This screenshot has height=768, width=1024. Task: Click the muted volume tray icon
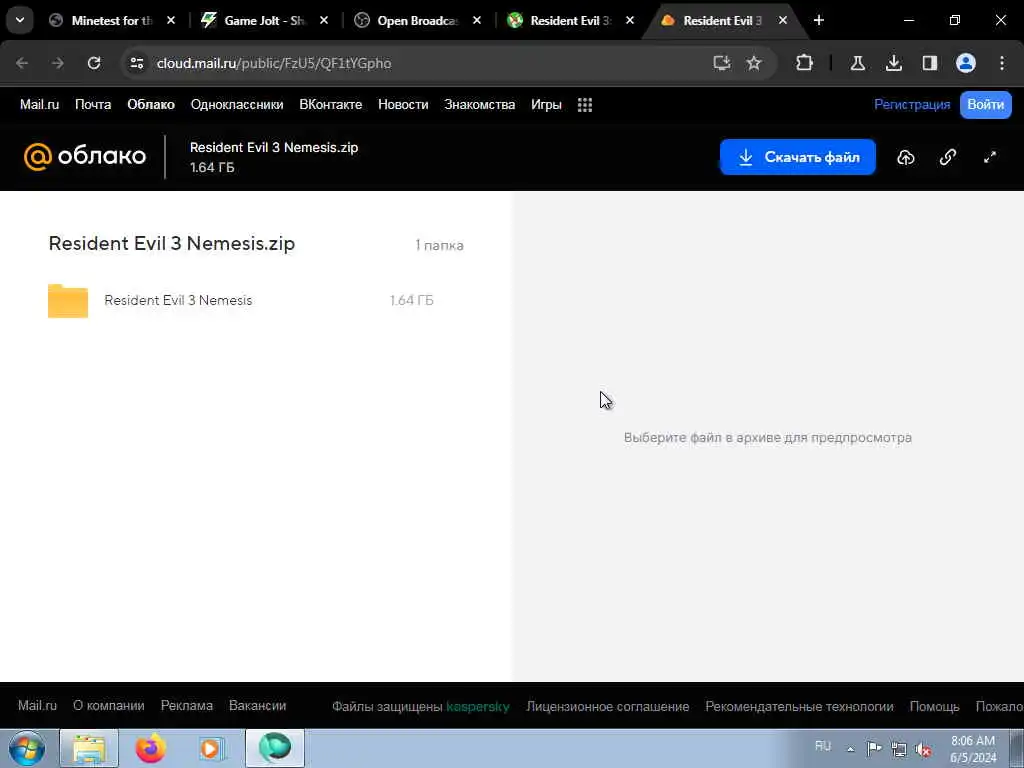pos(923,750)
